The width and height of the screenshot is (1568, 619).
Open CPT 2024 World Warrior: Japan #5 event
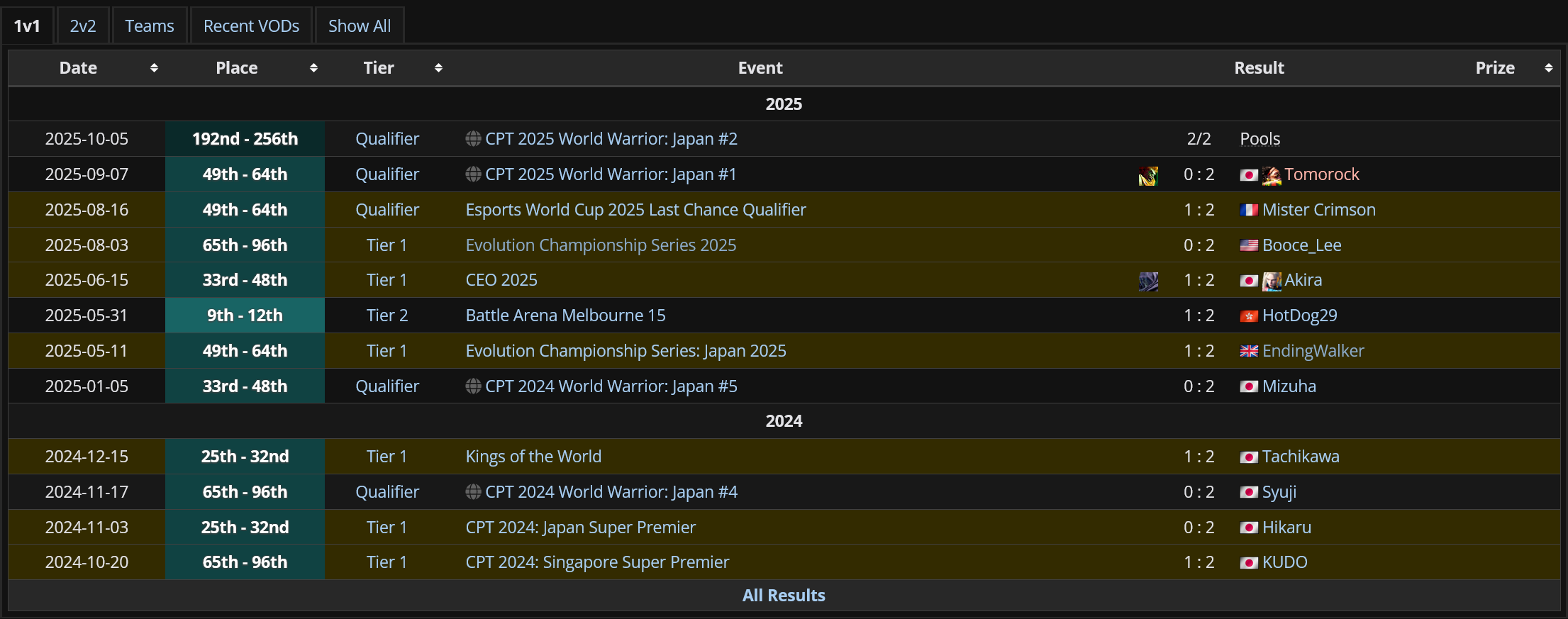click(611, 386)
